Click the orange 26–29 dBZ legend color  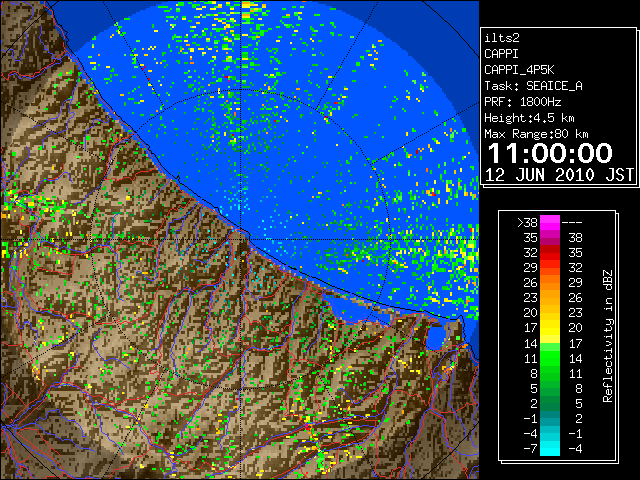pos(550,283)
